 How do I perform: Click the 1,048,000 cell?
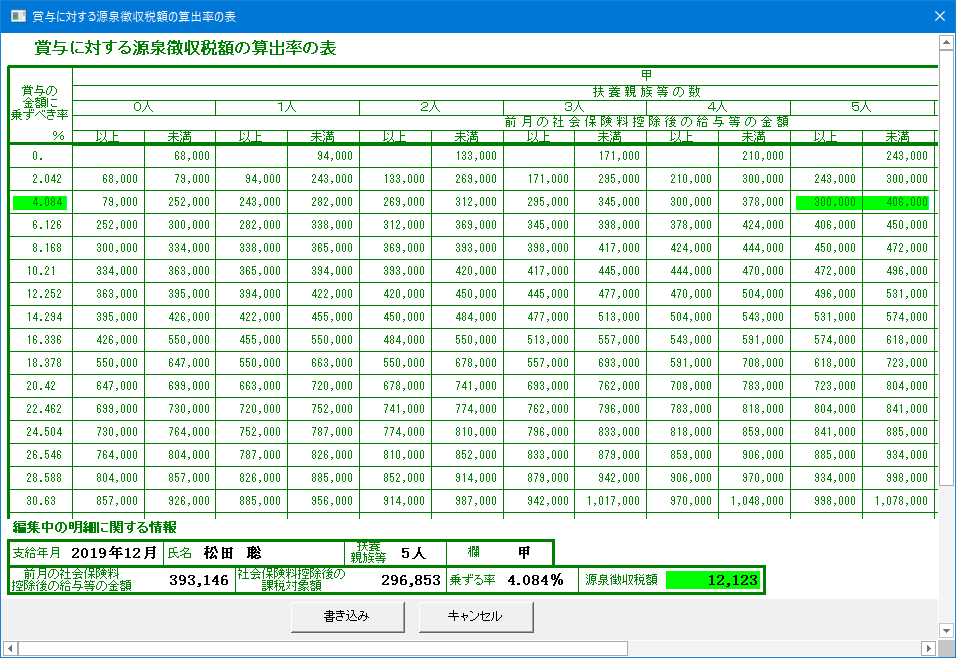point(757,501)
